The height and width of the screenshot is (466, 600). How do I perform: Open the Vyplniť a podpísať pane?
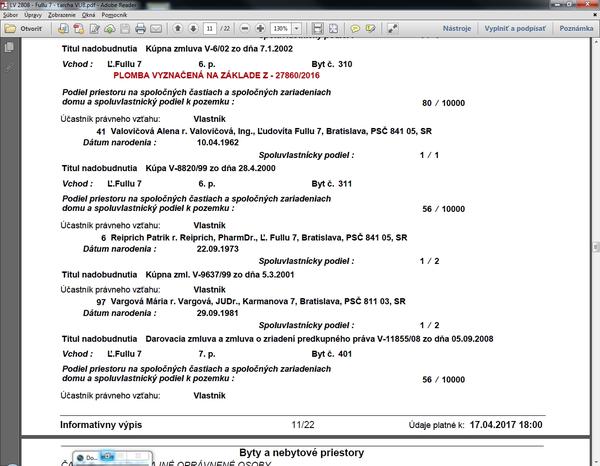515,29
